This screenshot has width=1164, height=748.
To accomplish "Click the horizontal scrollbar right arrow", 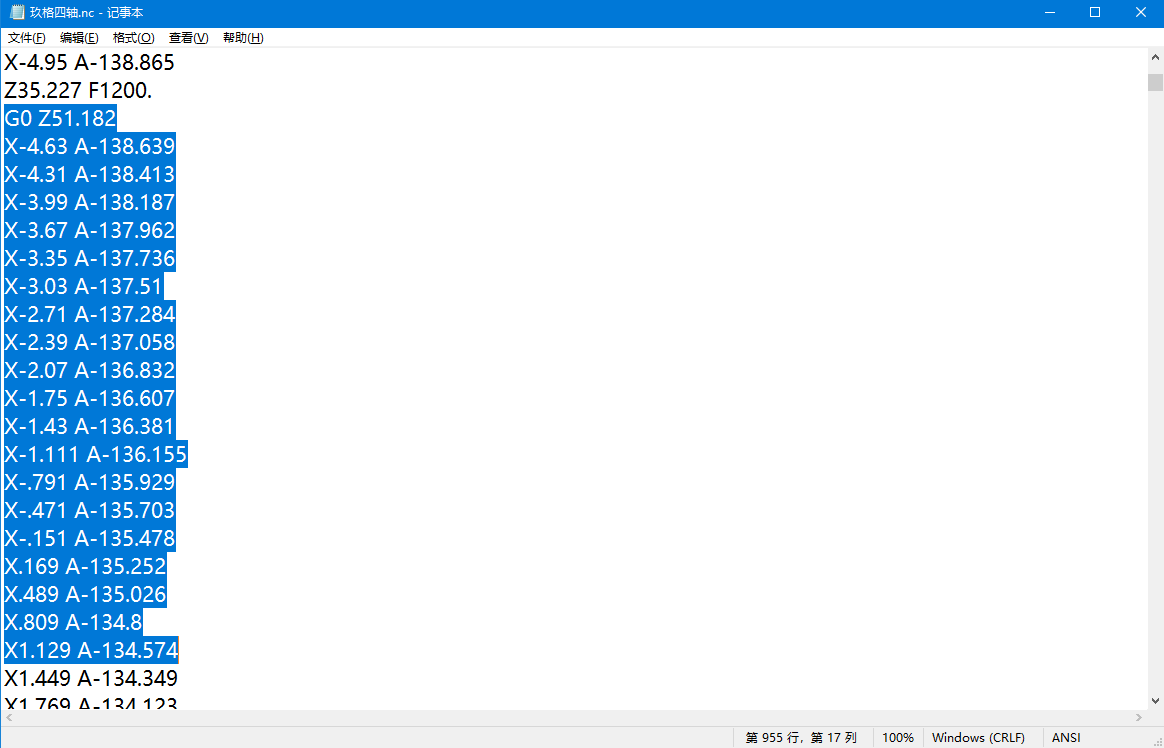I will (x=1139, y=718).
